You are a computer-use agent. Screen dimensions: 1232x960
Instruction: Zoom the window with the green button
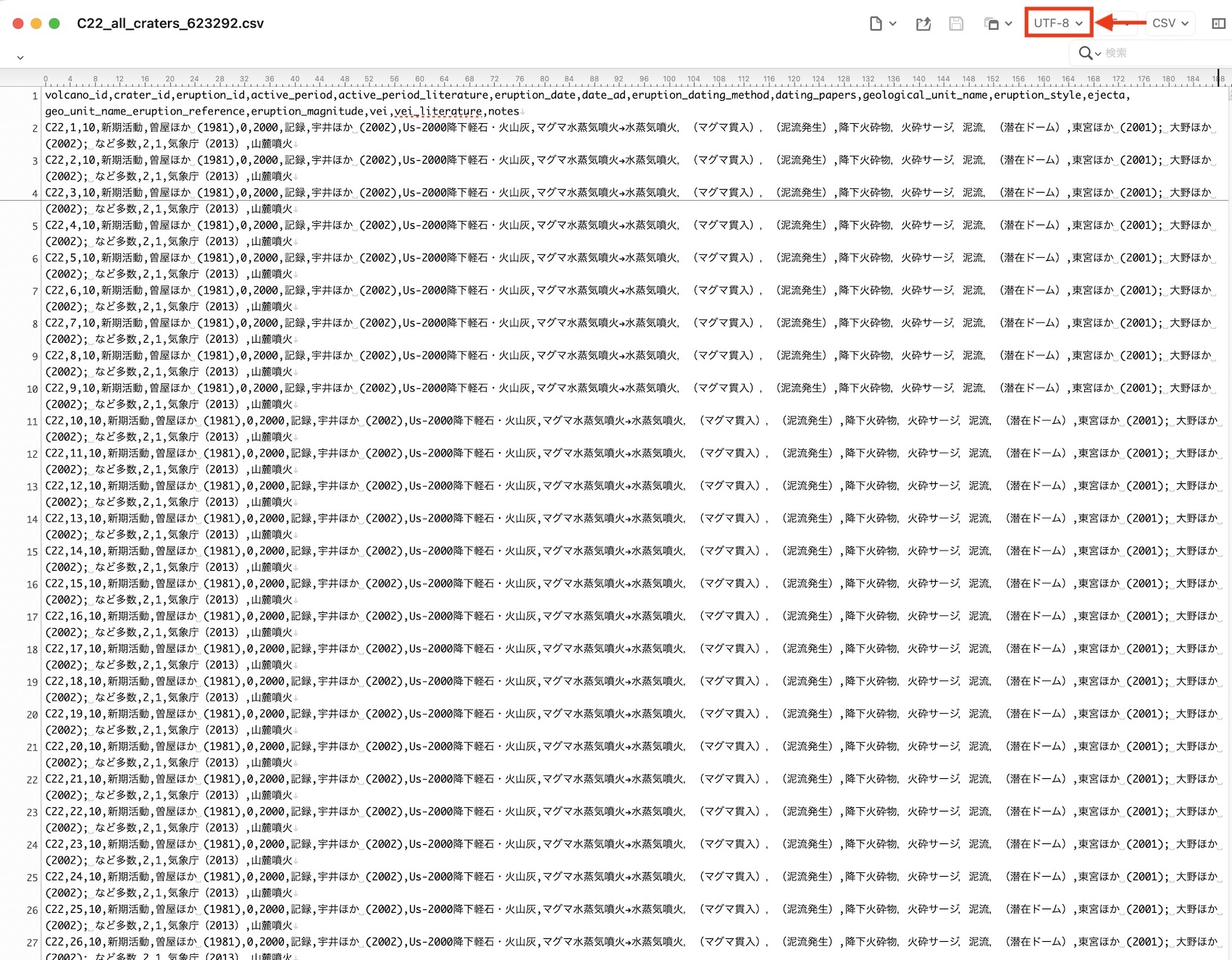(54, 23)
